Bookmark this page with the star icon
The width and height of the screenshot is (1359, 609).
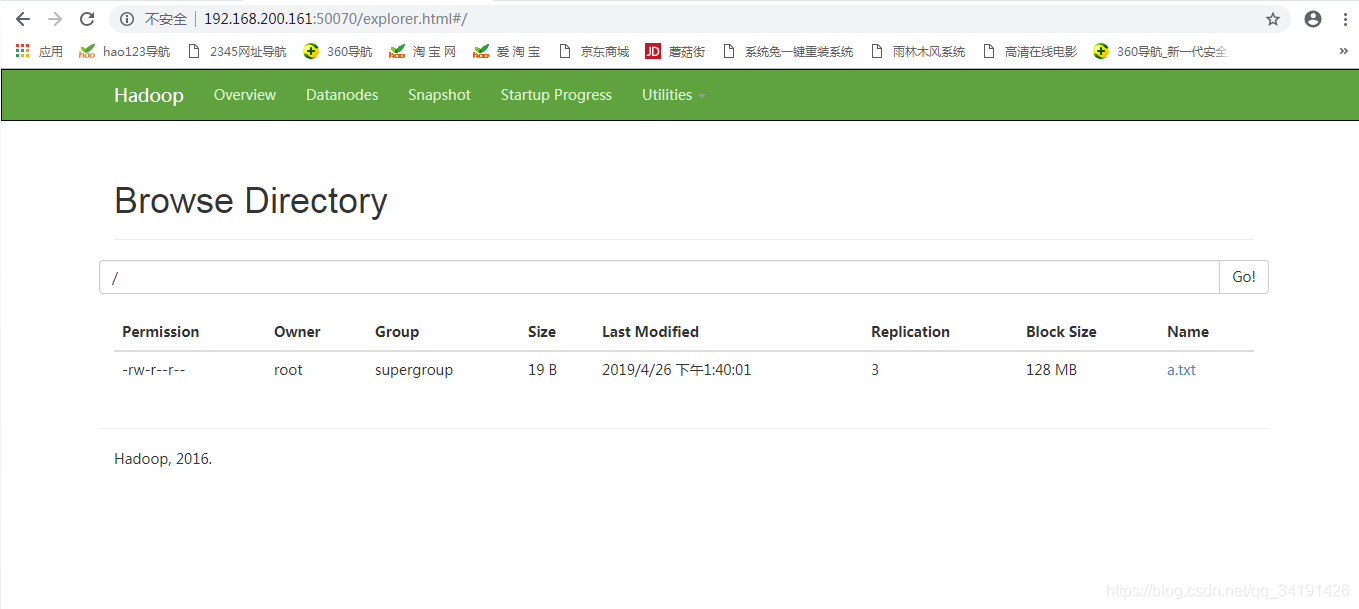[1273, 19]
